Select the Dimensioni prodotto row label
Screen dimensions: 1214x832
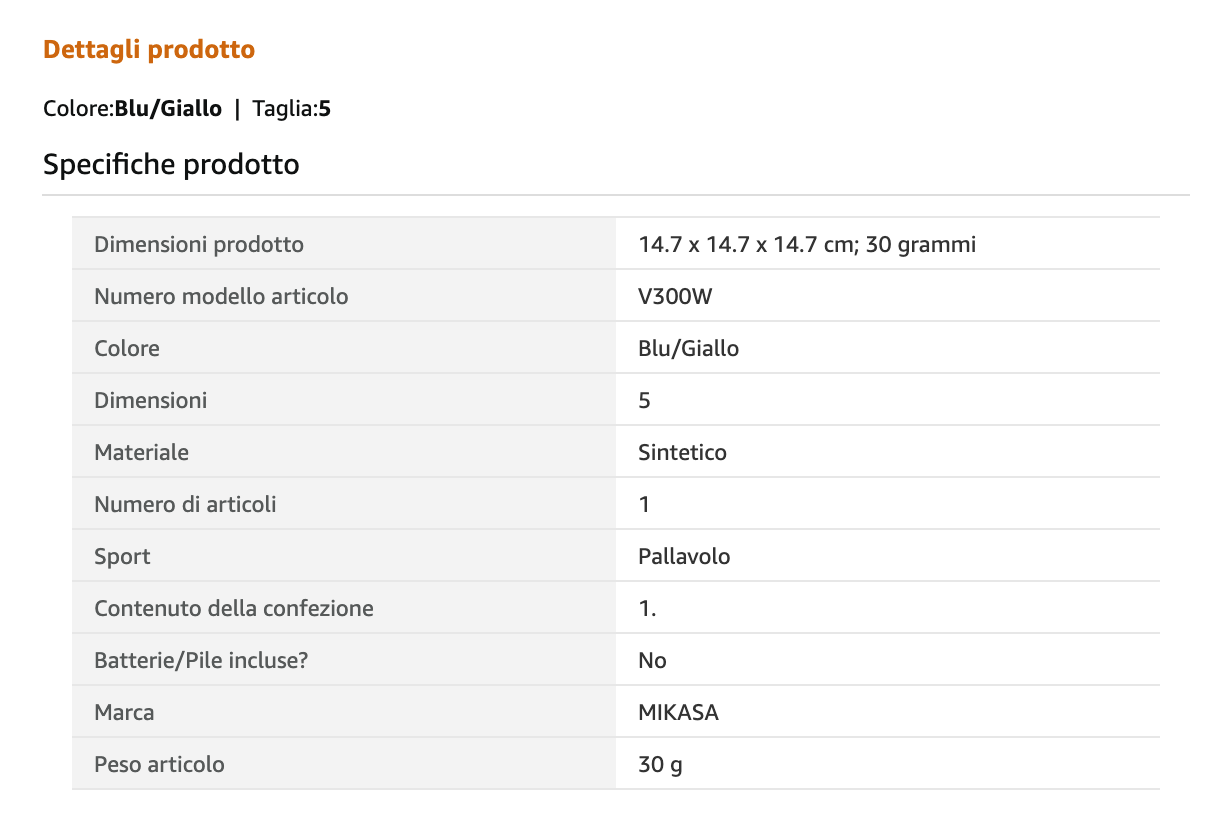click(199, 244)
